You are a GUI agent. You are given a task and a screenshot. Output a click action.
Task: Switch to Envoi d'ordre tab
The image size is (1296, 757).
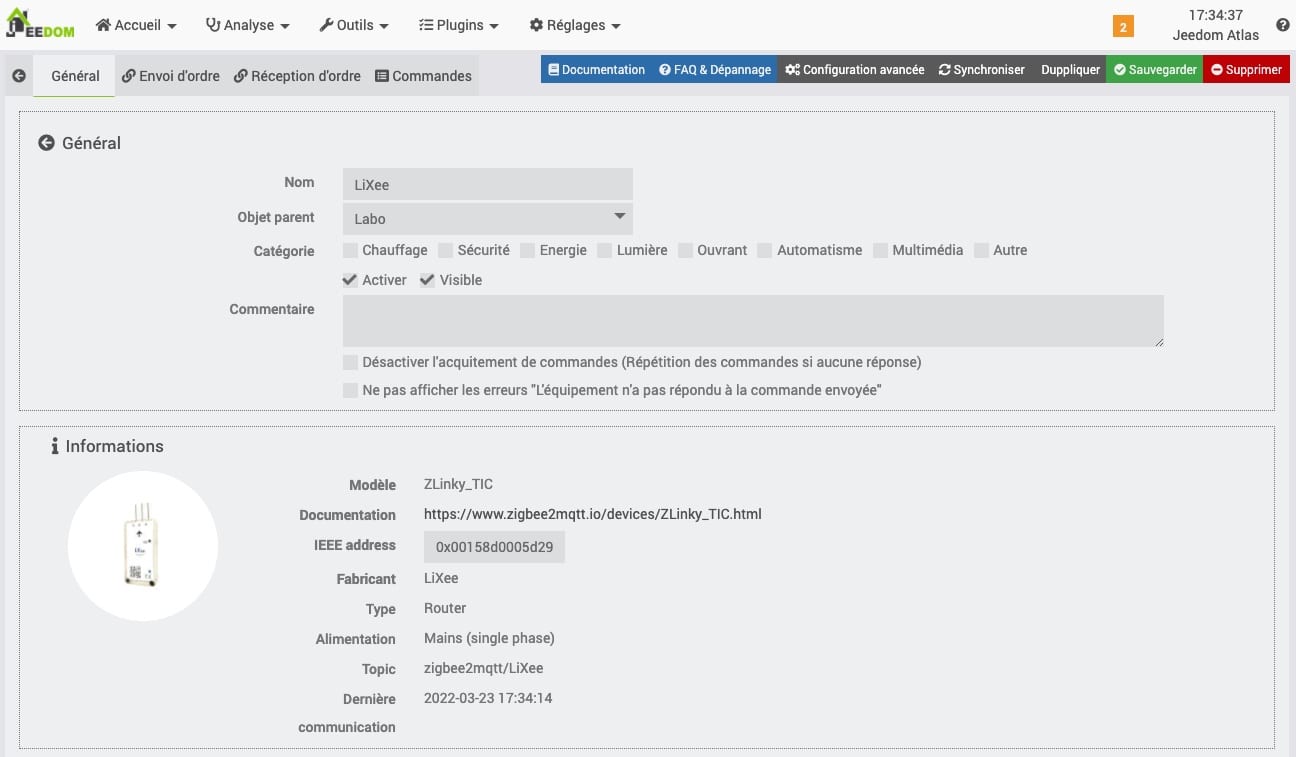click(171, 76)
